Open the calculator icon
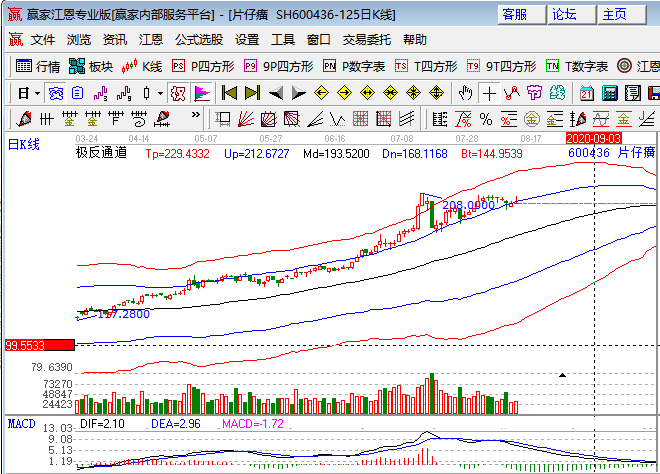660x474 pixels. pos(609,93)
